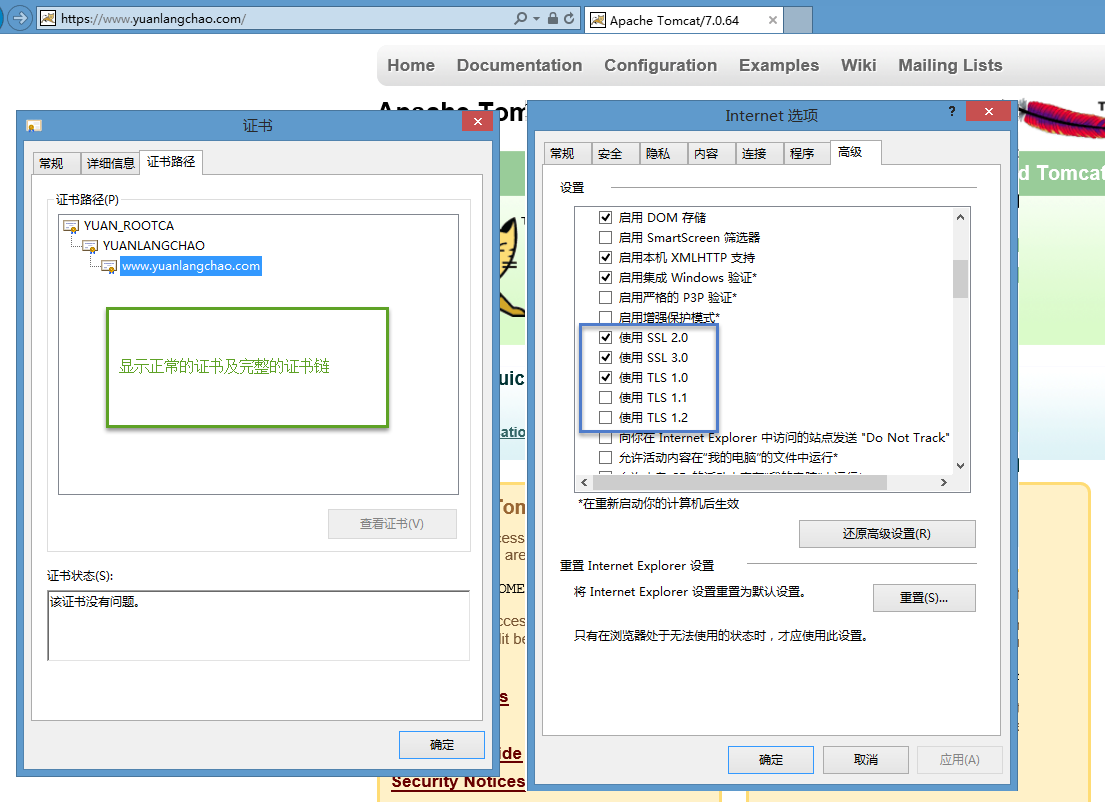Click the lock security icon in address bar
1105x802 pixels.
[x=553, y=18]
